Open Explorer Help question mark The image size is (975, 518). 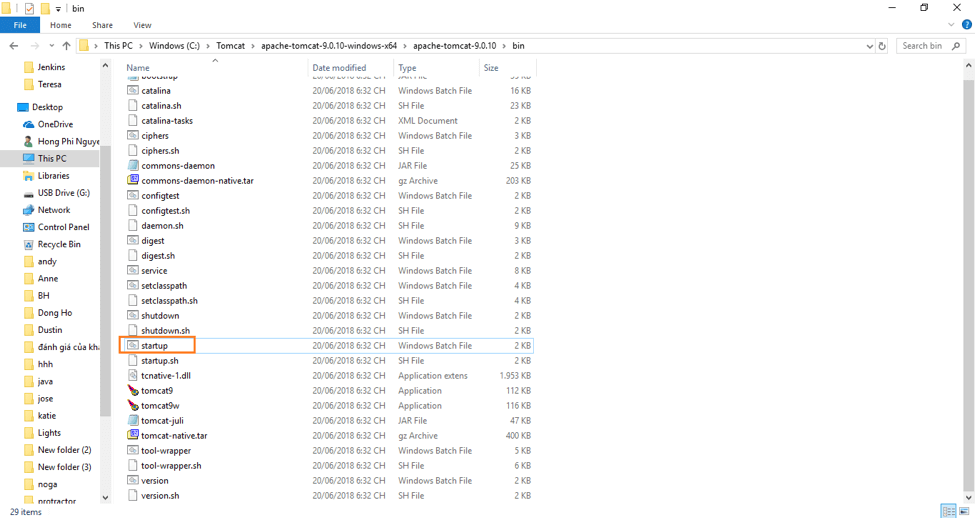point(967,25)
